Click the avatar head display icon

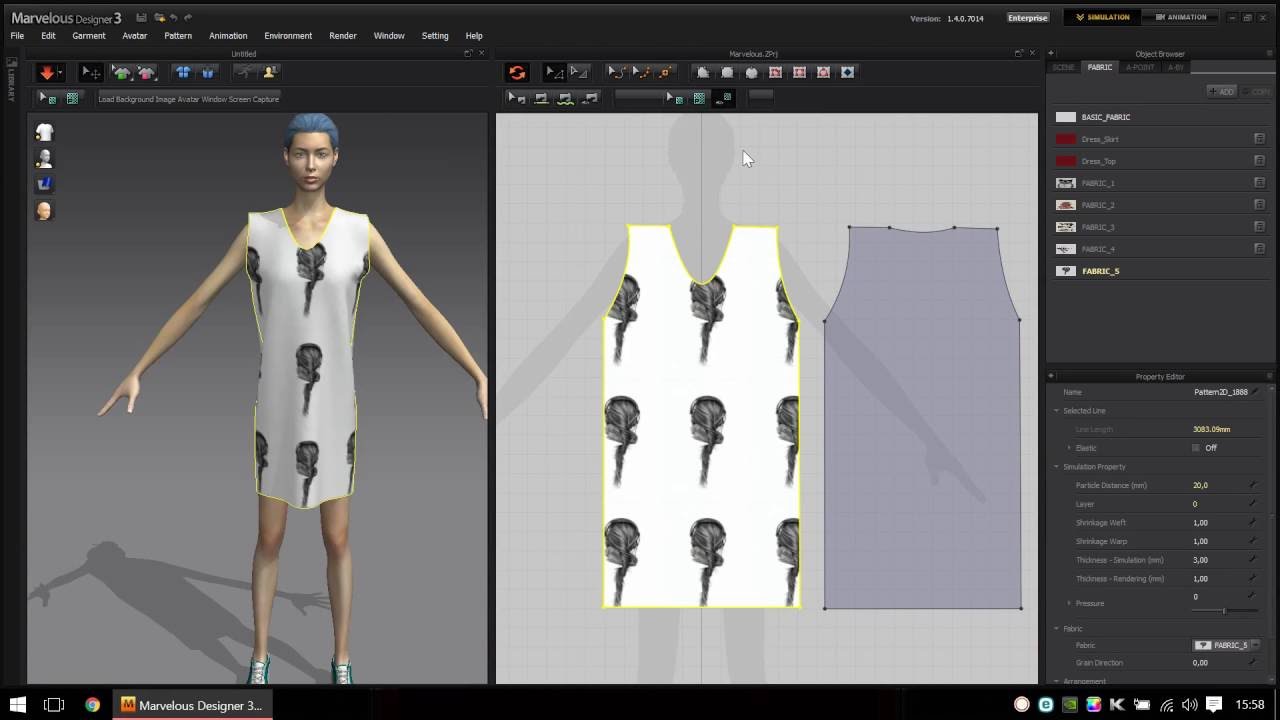pyautogui.click(x=44, y=158)
